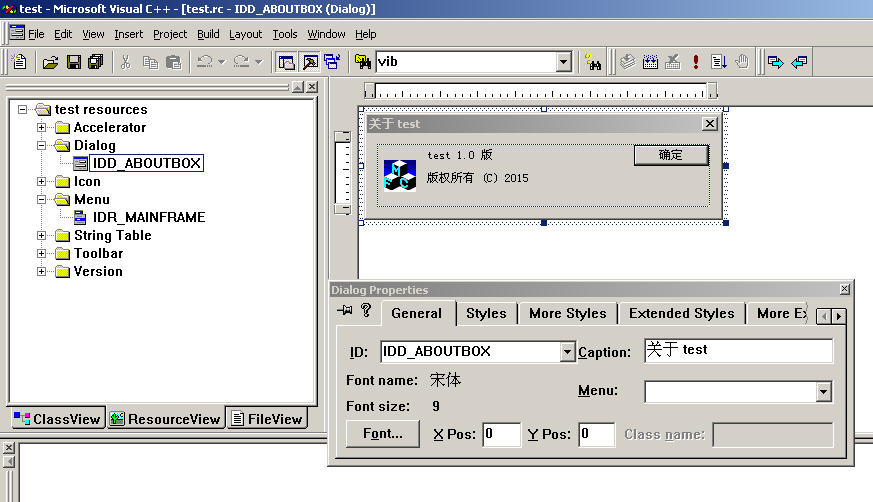Switch to the ClassView tab
This screenshot has height=502, width=873.
pyautogui.click(x=57, y=419)
